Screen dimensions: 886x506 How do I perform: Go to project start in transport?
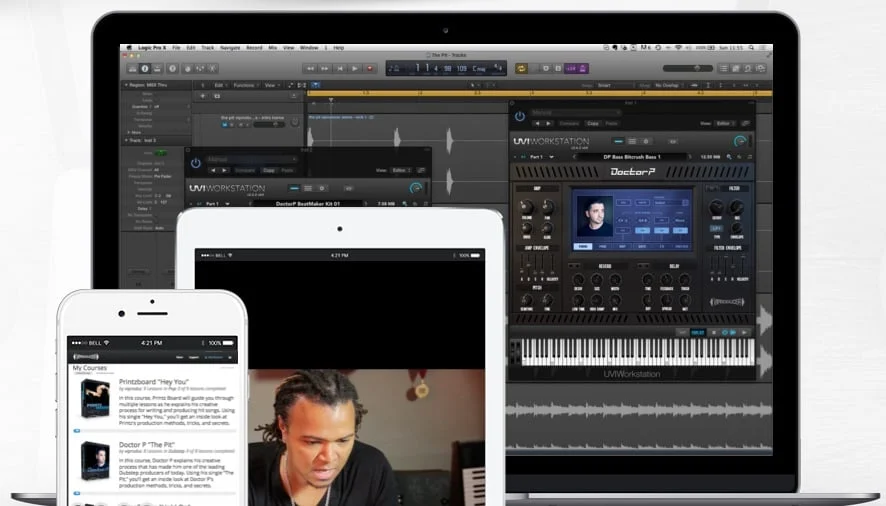(x=340, y=68)
